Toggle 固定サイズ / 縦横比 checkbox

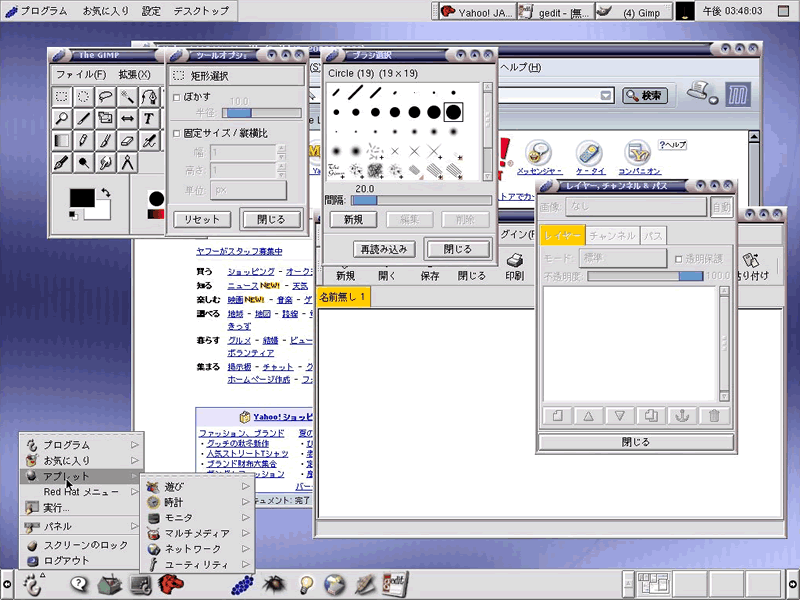(x=177, y=134)
